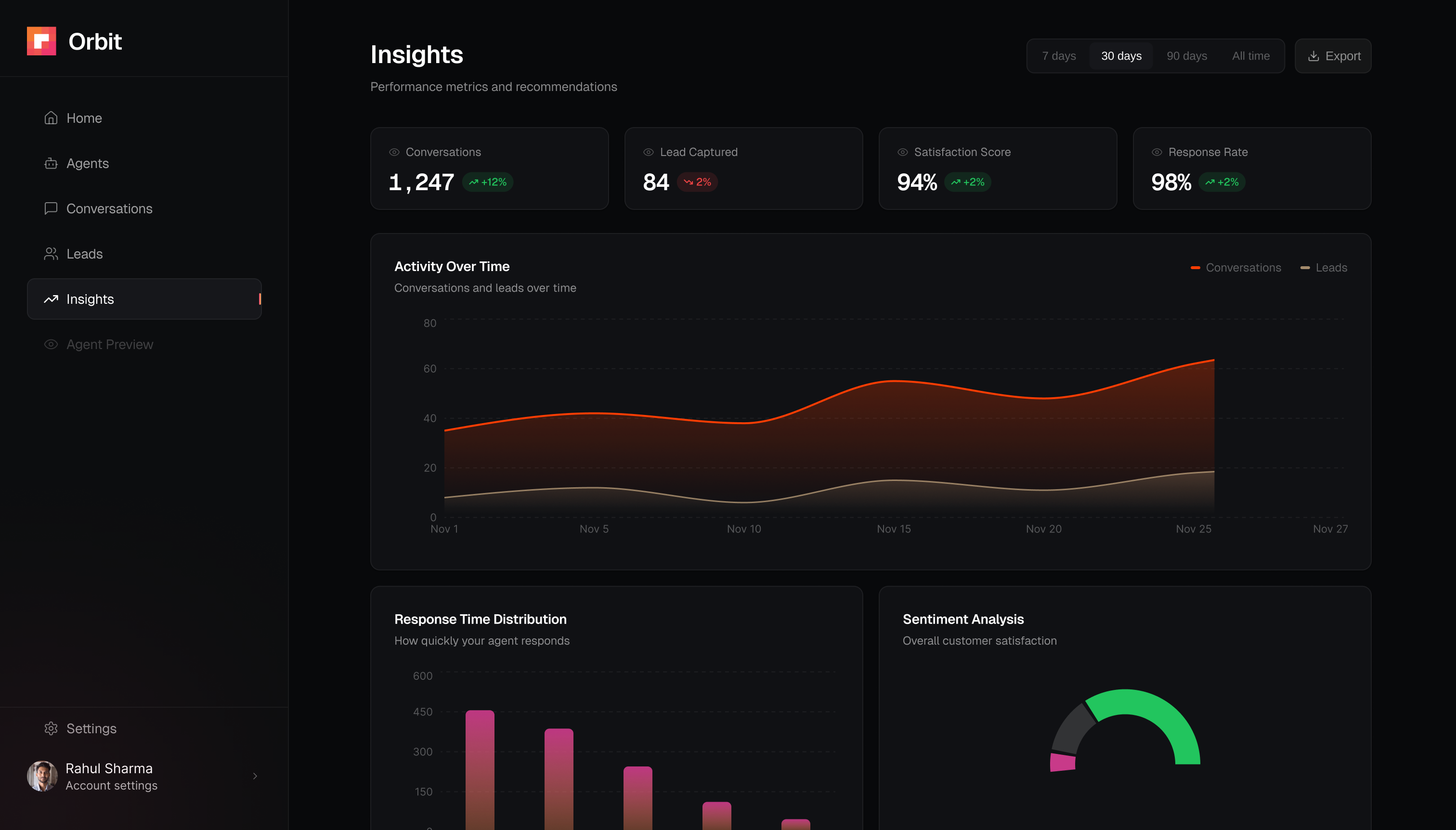This screenshot has width=1456, height=830.
Task: Click Rahul Sharma's profile avatar
Action: (x=42, y=776)
